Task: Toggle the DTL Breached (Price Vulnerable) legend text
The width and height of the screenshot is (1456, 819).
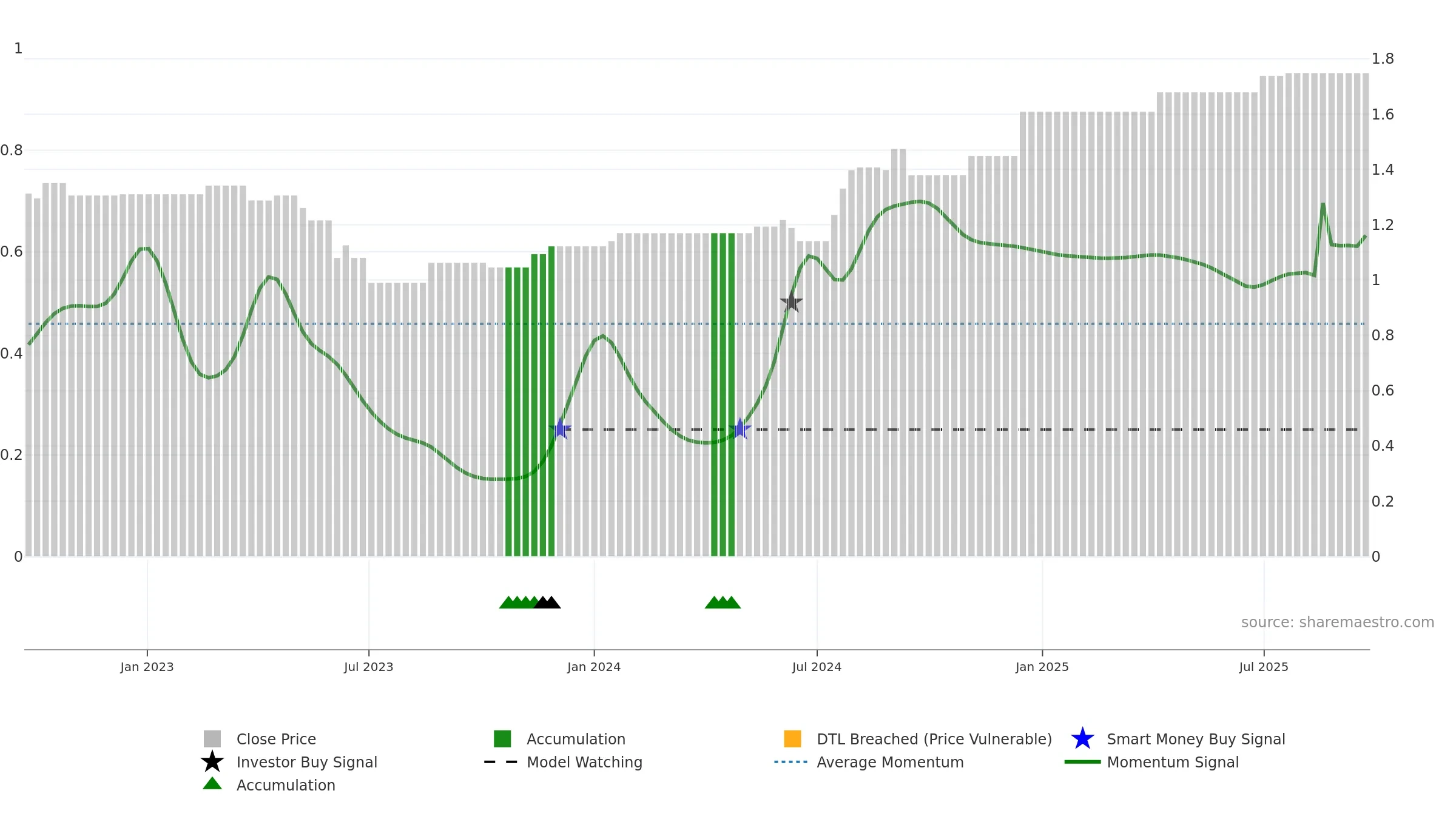Action: [x=934, y=739]
